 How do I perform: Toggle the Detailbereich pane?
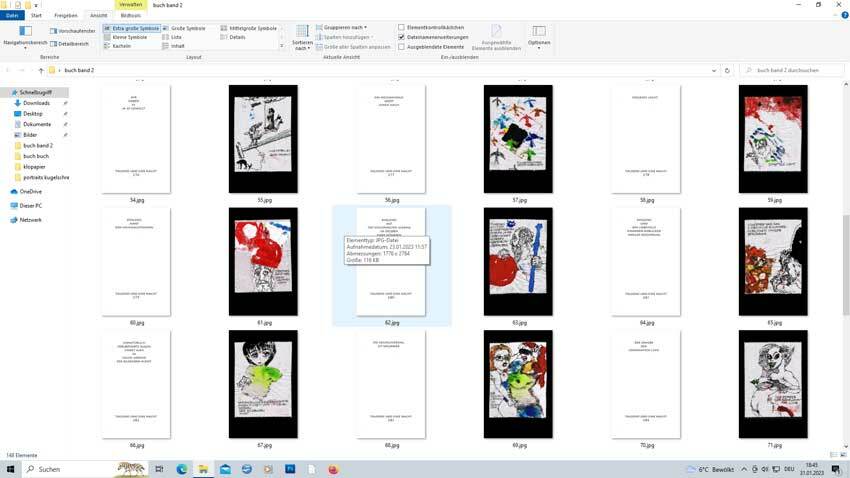click(x=73, y=44)
